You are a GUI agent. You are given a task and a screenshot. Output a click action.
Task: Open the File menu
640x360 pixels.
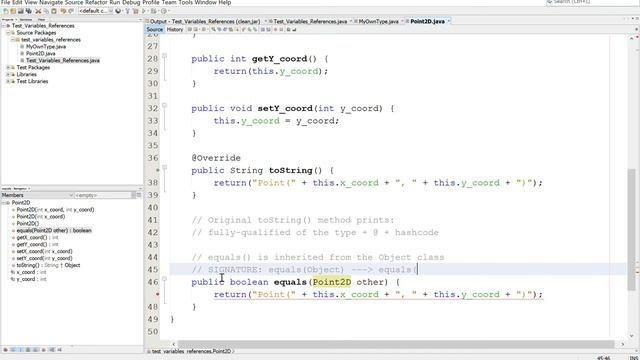(5, 2)
